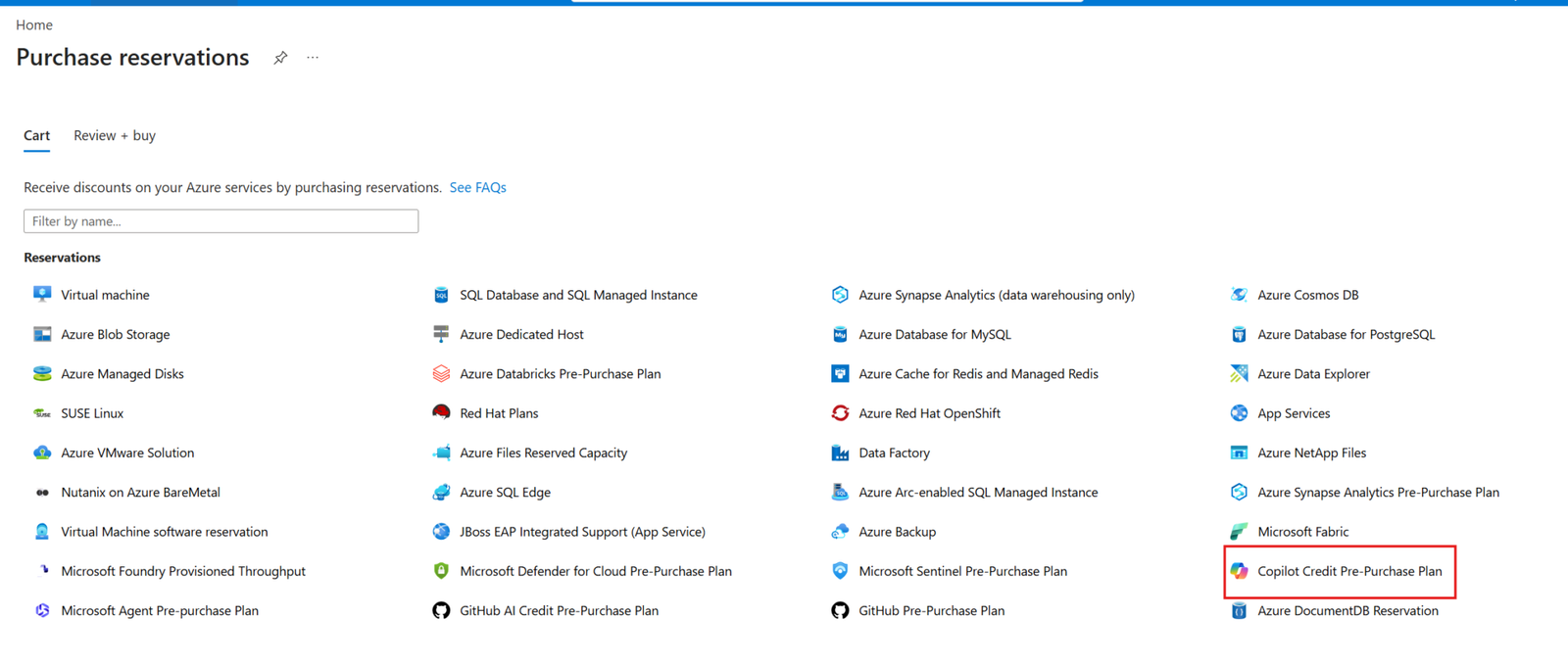The image size is (1568, 666).
Task: Select Microsoft Sentinel Pre-Purchase Plan
Action: [x=962, y=571]
